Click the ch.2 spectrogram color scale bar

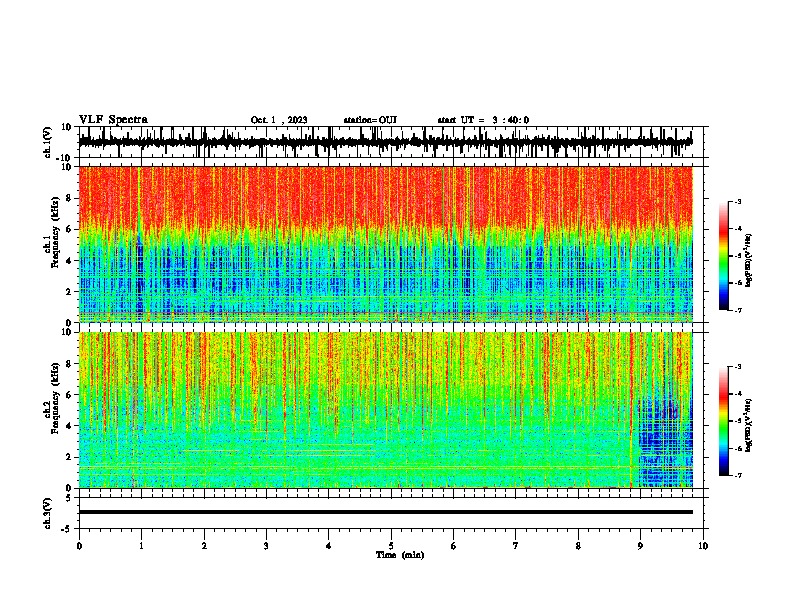(x=723, y=421)
